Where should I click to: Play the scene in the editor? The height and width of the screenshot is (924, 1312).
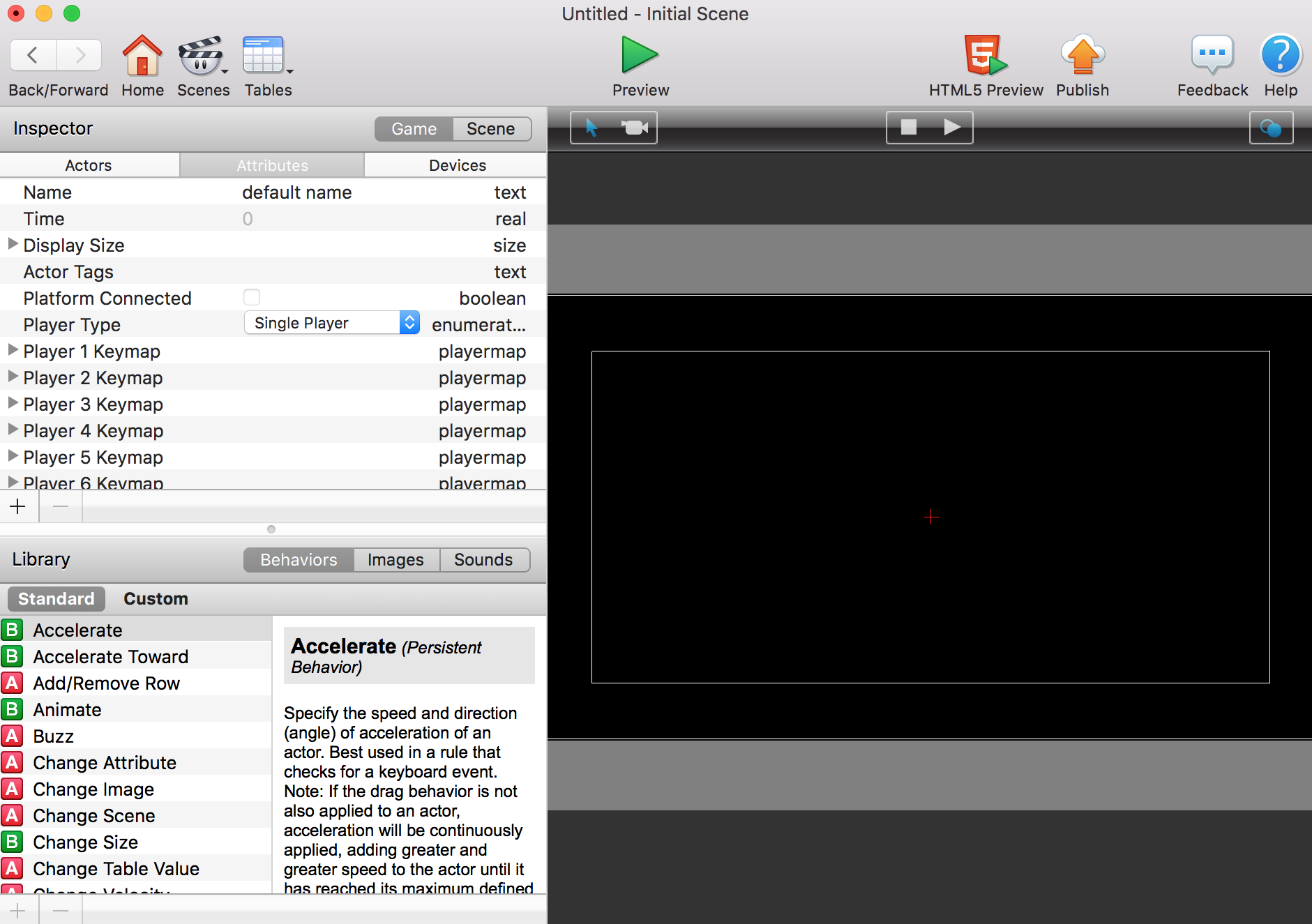(x=951, y=127)
